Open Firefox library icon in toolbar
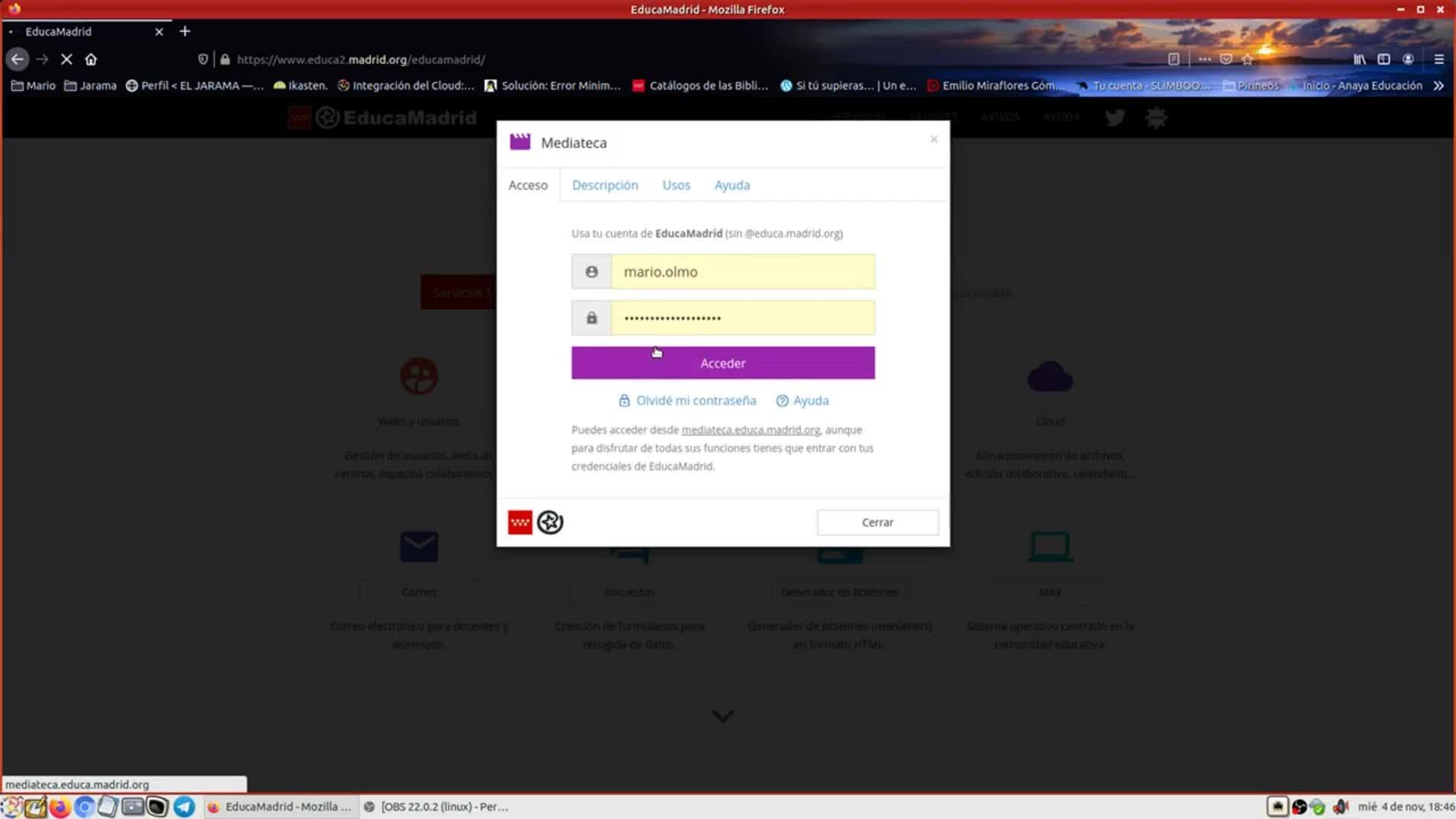The width and height of the screenshot is (1456, 819). 1360,59
